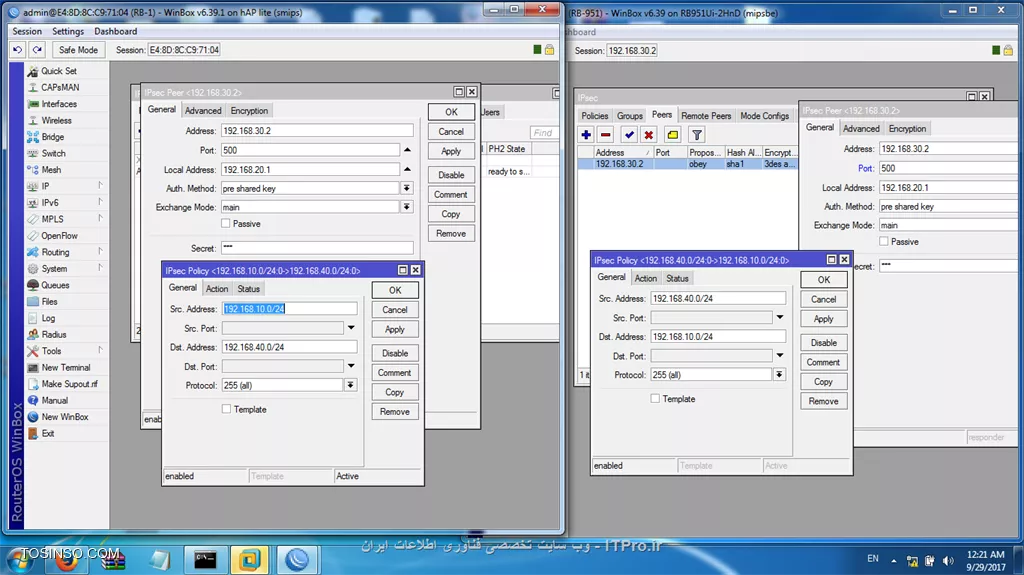Open Switch sidebar entry
This screenshot has height=575, width=1024.
[54, 153]
